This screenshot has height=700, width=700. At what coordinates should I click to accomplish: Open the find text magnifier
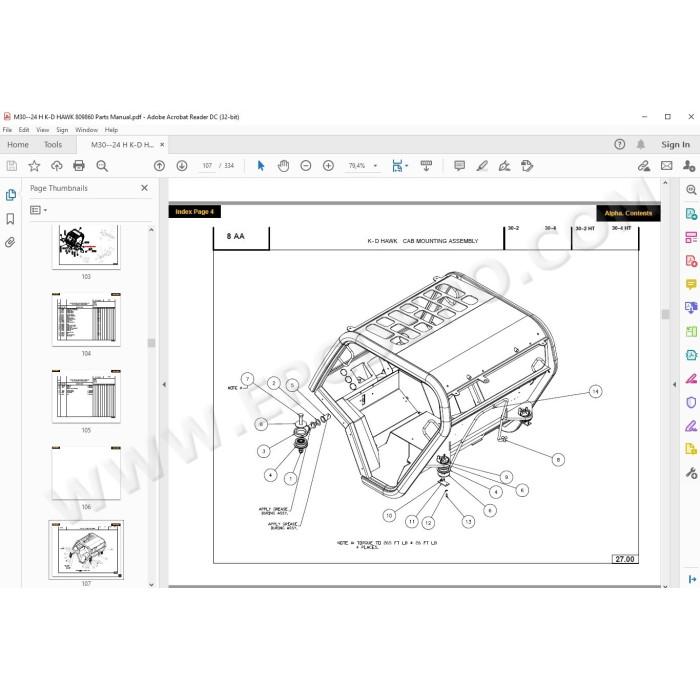tap(102, 166)
